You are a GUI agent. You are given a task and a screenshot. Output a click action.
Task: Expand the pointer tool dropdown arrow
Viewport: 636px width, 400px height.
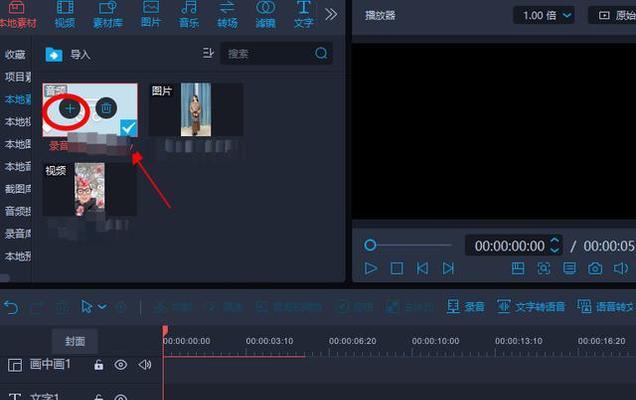coord(102,307)
